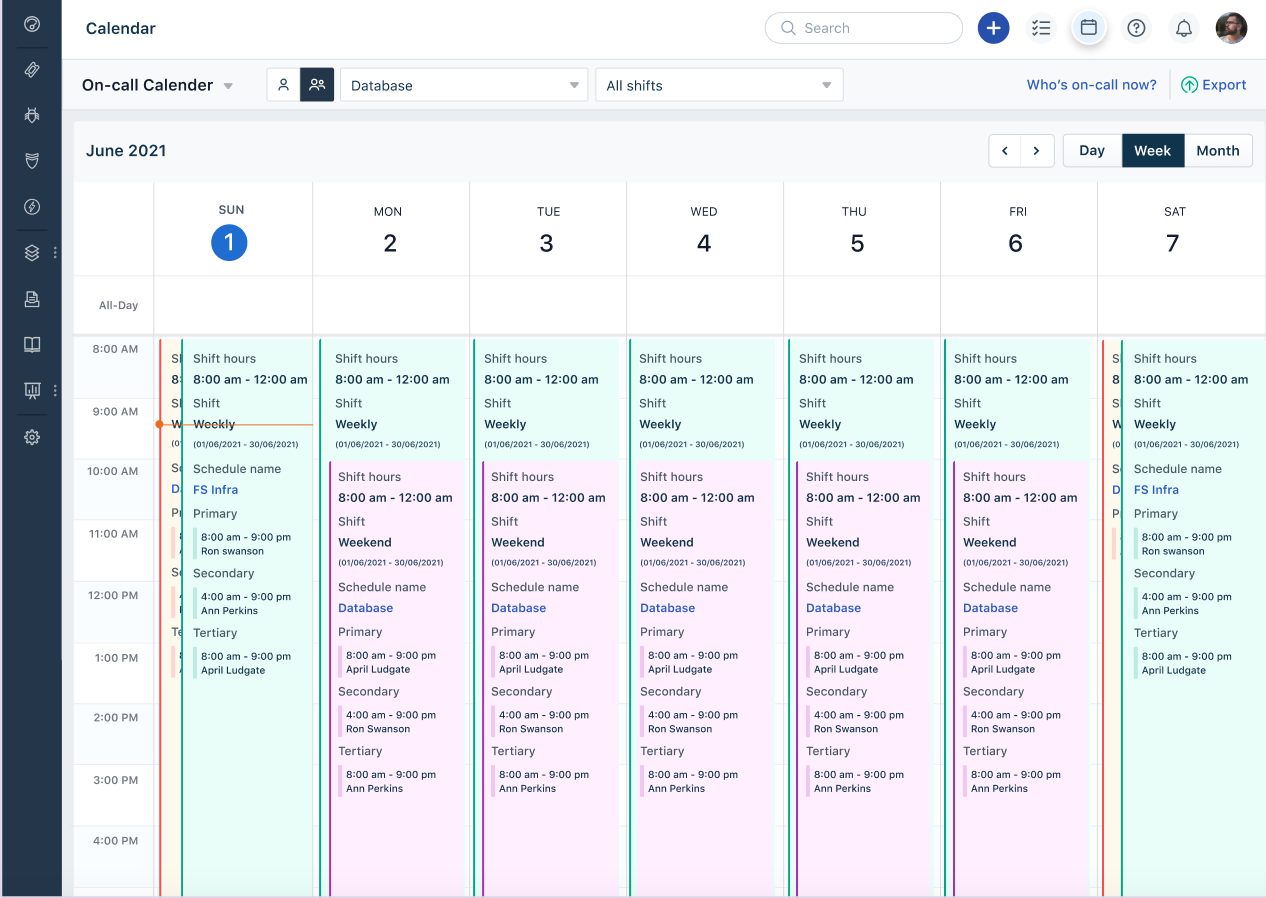Viewport: 1266px width, 898px height.
Task: Open the settings gear icon
Action: coord(32,437)
